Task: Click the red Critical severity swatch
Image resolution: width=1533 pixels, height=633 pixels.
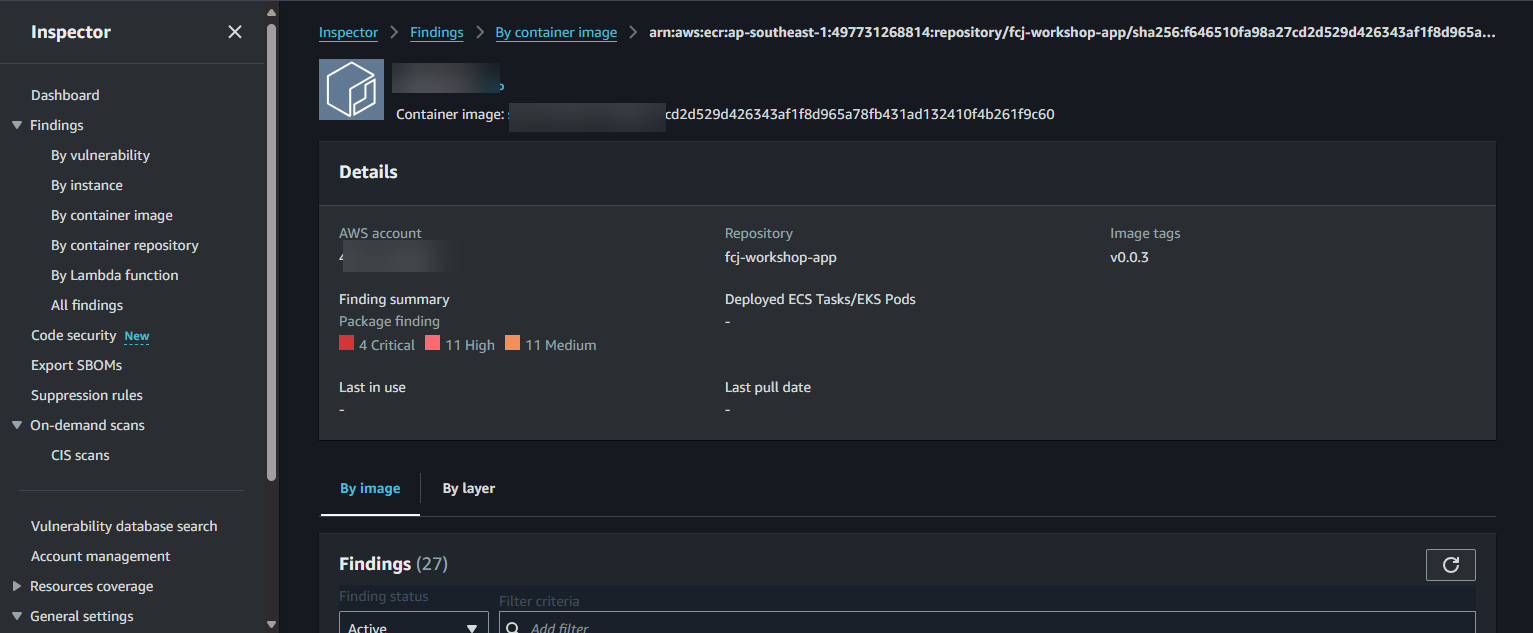Action: pyautogui.click(x=345, y=343)
